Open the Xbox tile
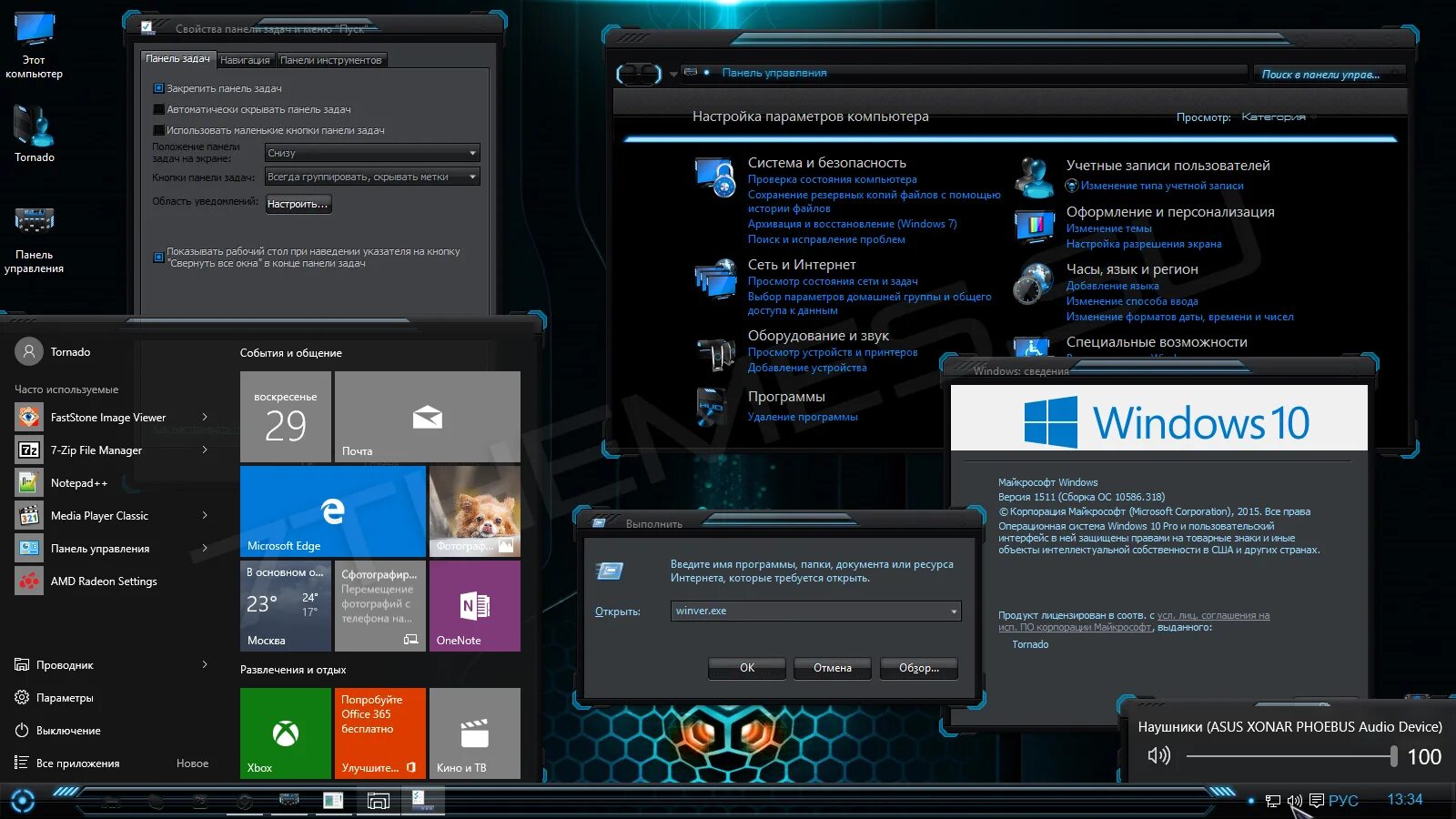 [286, 733]
